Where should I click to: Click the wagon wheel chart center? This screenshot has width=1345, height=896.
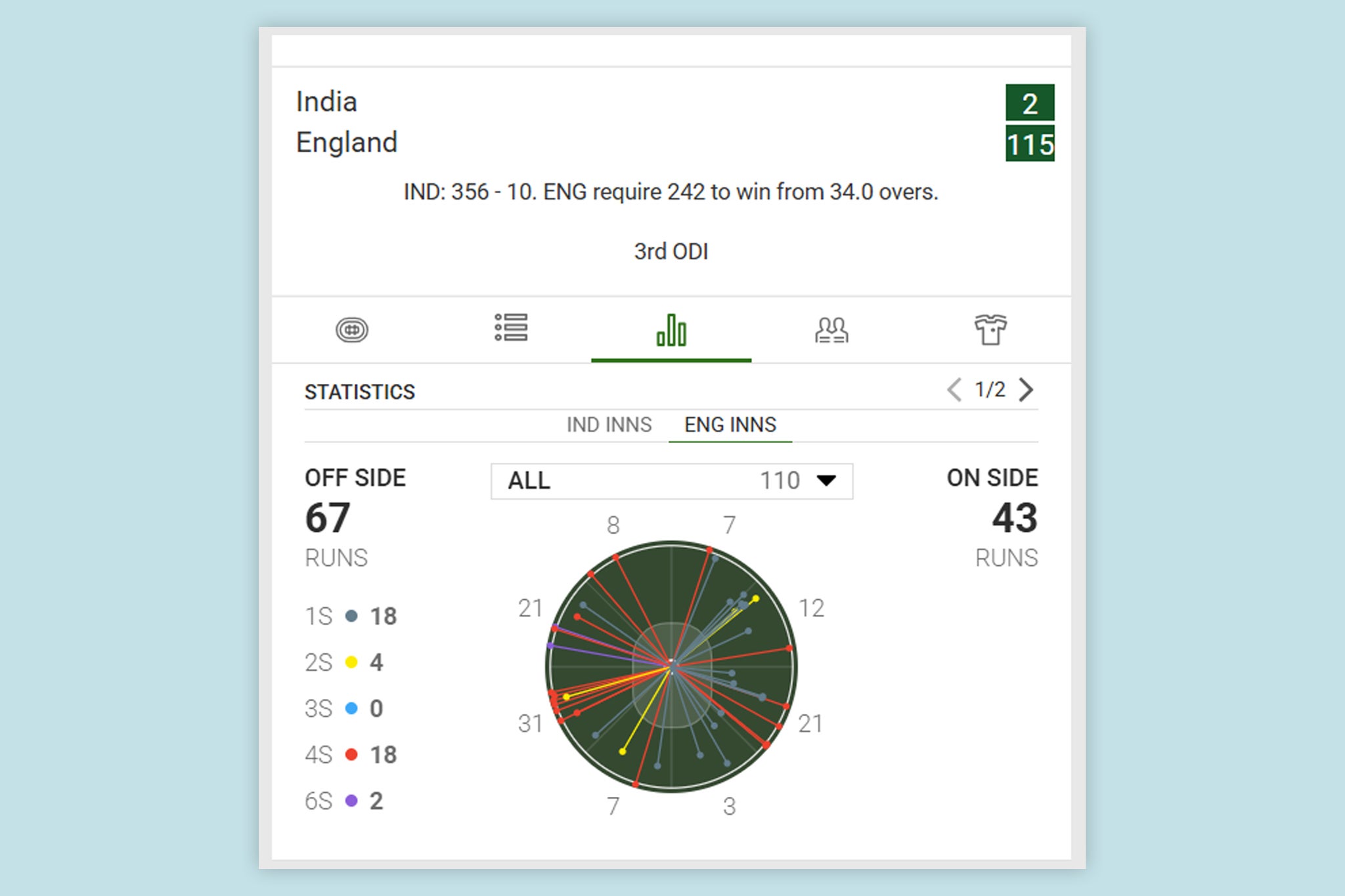click(x=671, y=666)
